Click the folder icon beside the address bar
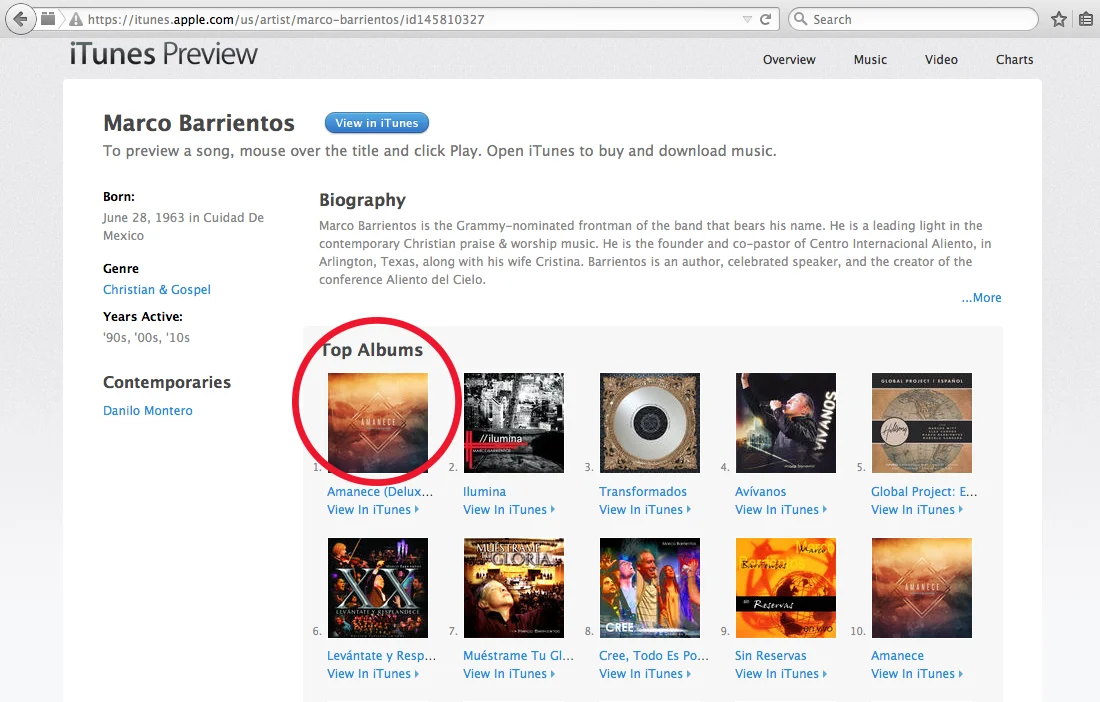1100x702 pixels. (x=48, y=19)
